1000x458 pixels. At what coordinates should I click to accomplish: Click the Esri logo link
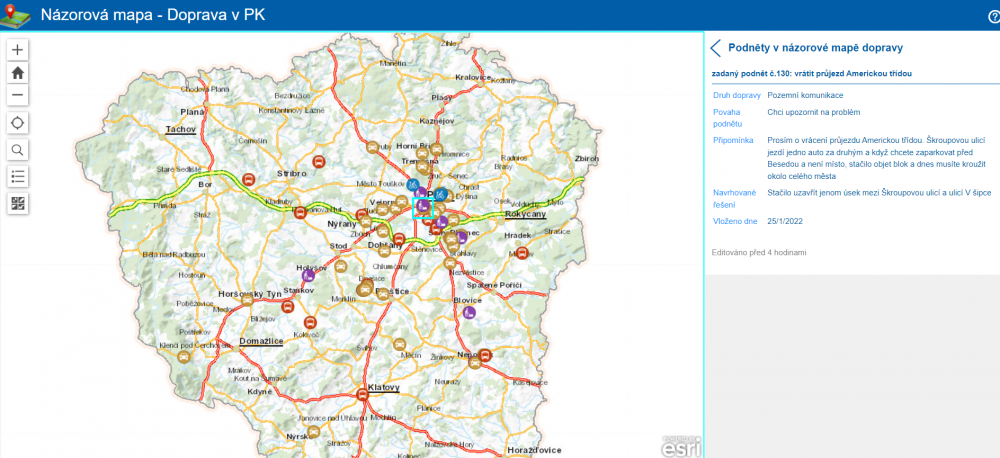[x=685, y=445]
